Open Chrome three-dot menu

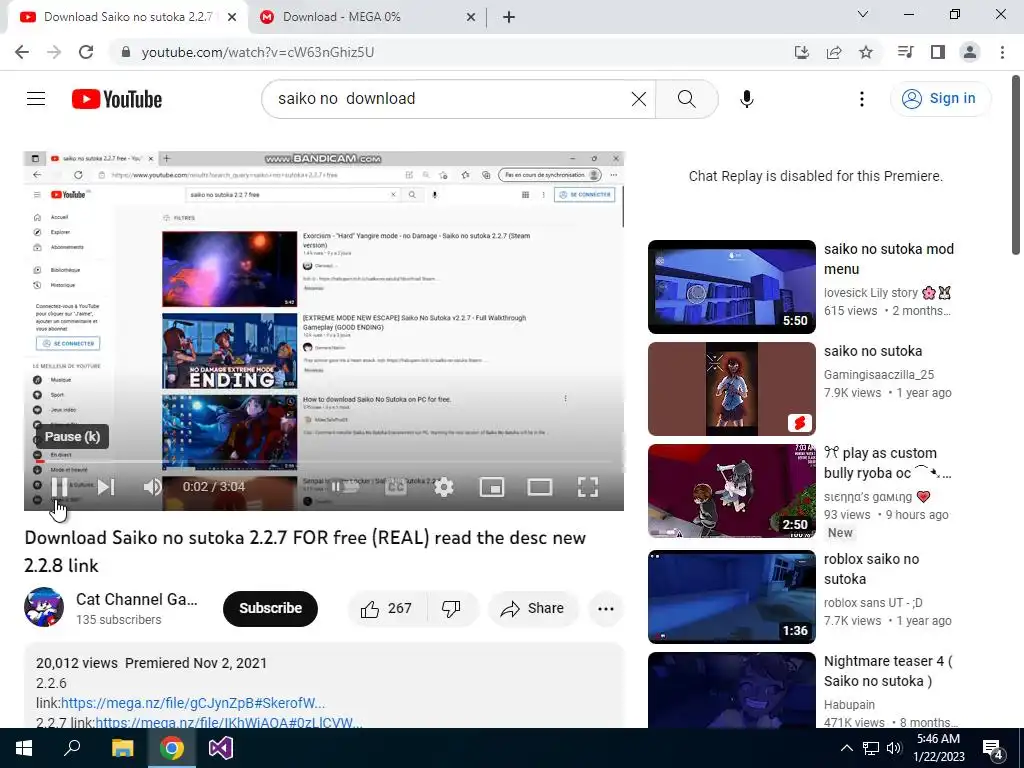[1002, 52]
